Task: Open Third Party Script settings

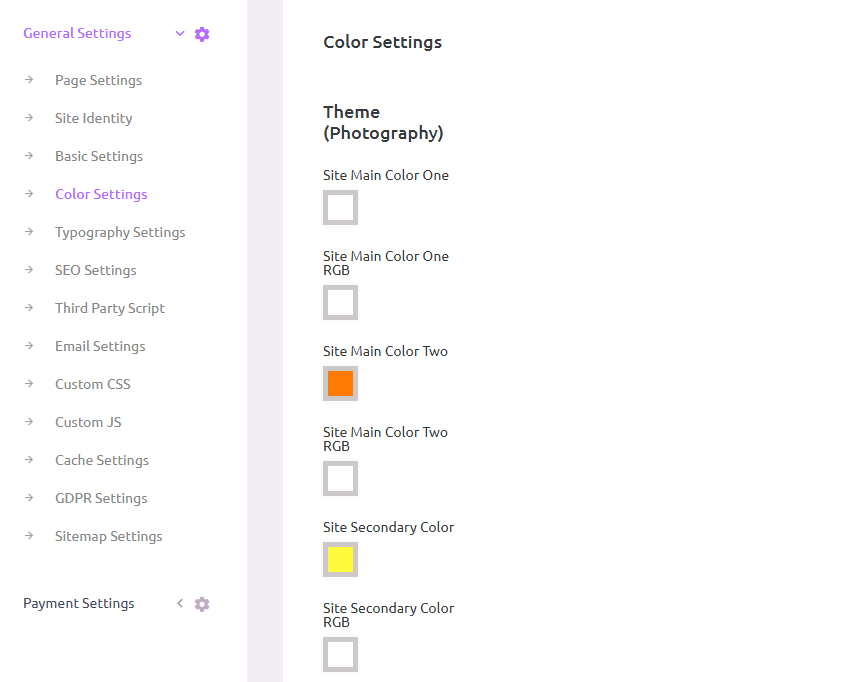Action: coord(109,308)
